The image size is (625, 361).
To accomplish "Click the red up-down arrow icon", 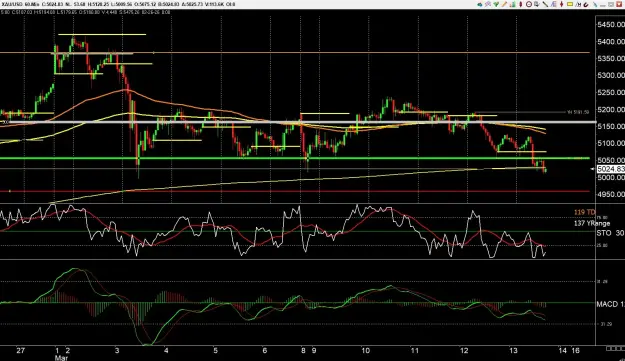I will point(562,4).
